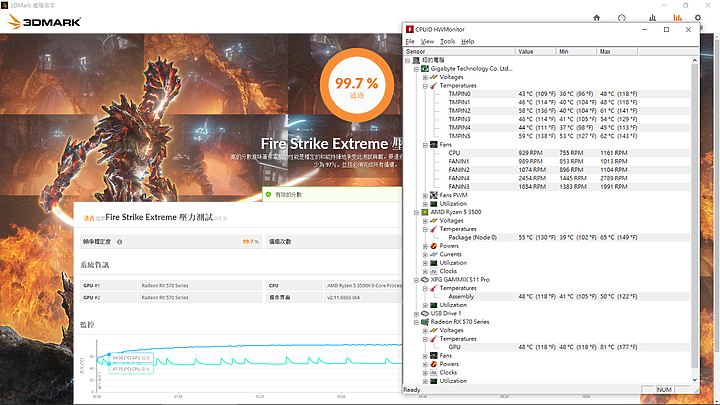Click HWMonitor scrollbar up arrow
Viewport: 720px width, 405px height.
(x=694, y=60)
